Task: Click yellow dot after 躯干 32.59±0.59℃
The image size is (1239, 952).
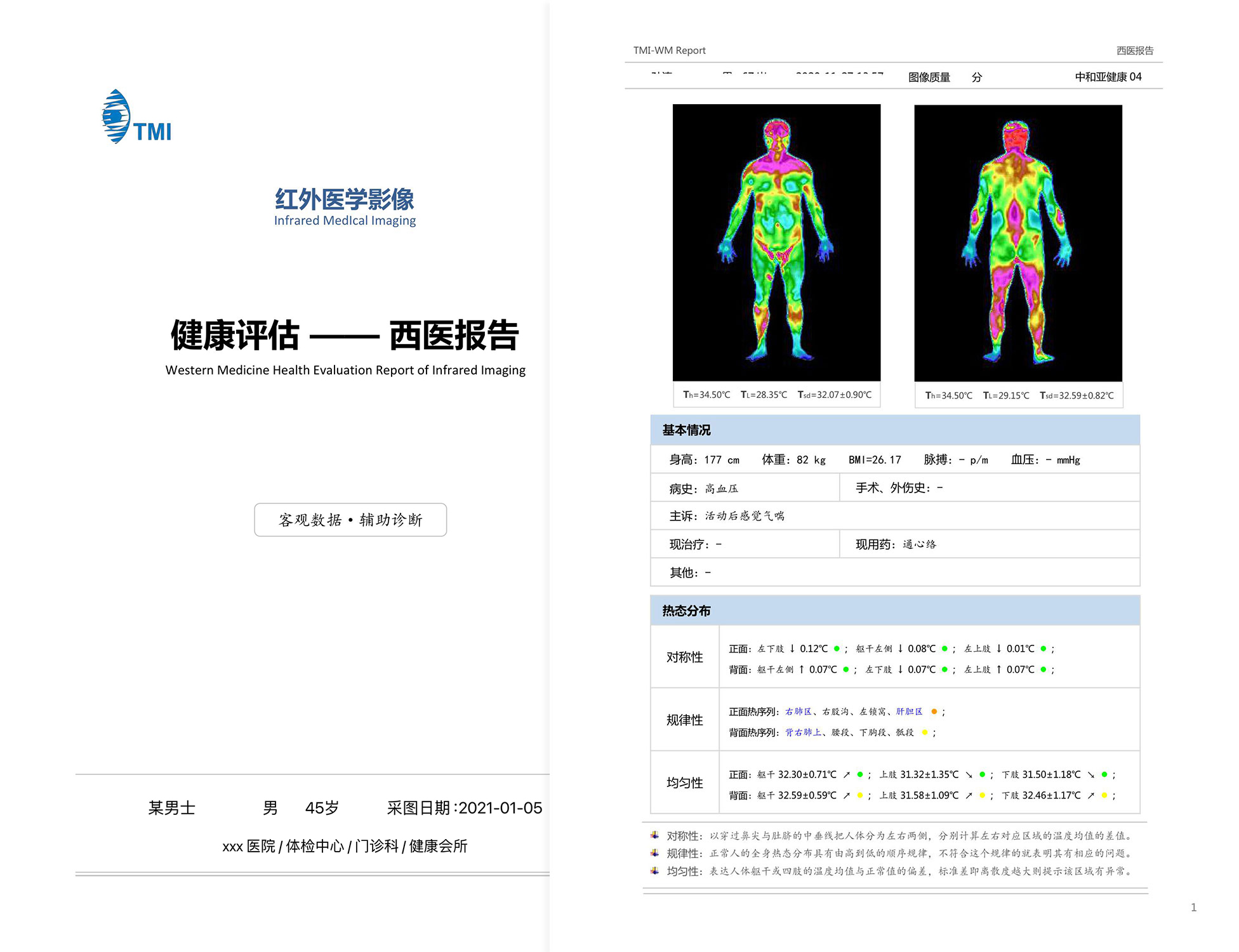Action: pos(860,795)
